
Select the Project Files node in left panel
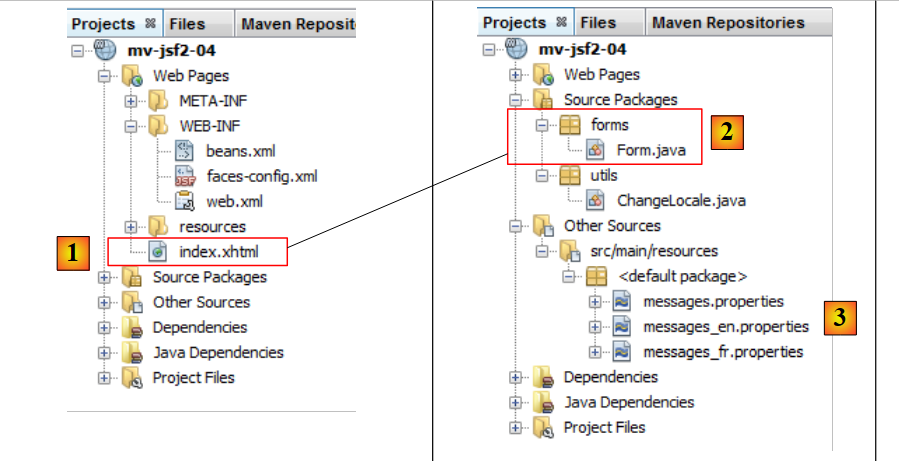(x=193, y=377)
